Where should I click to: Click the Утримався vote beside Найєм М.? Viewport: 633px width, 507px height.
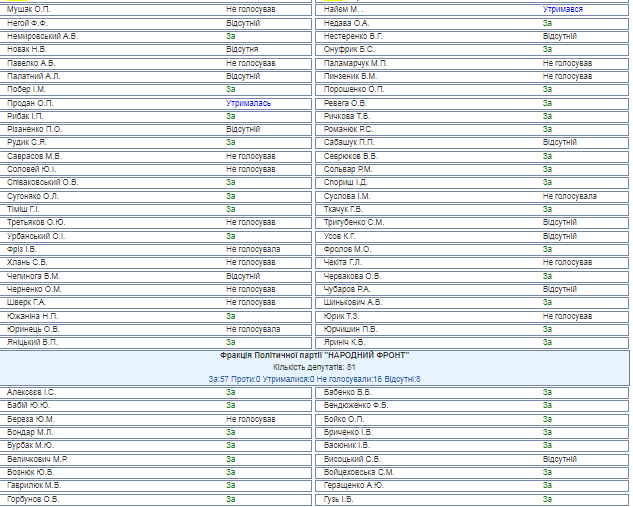(x=563, y=8)
